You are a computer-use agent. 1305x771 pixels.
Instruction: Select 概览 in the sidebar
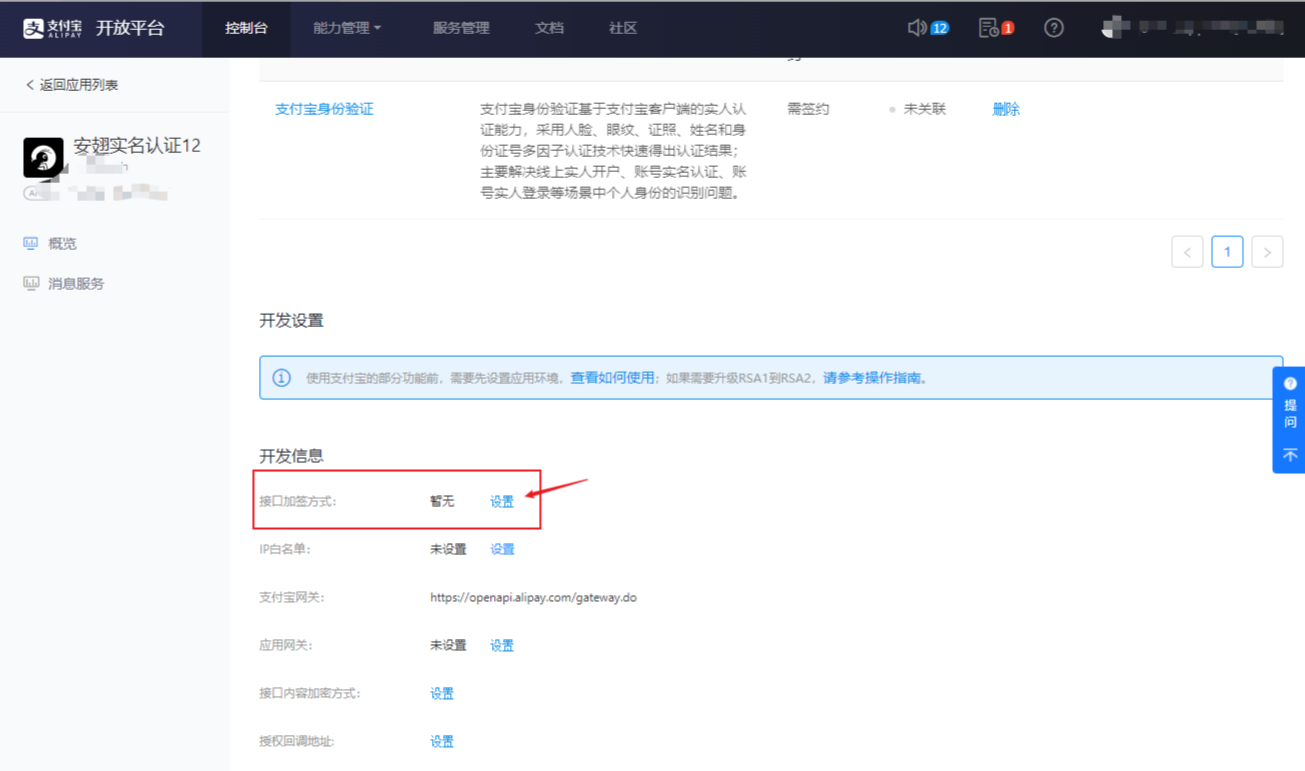point(62,243)
